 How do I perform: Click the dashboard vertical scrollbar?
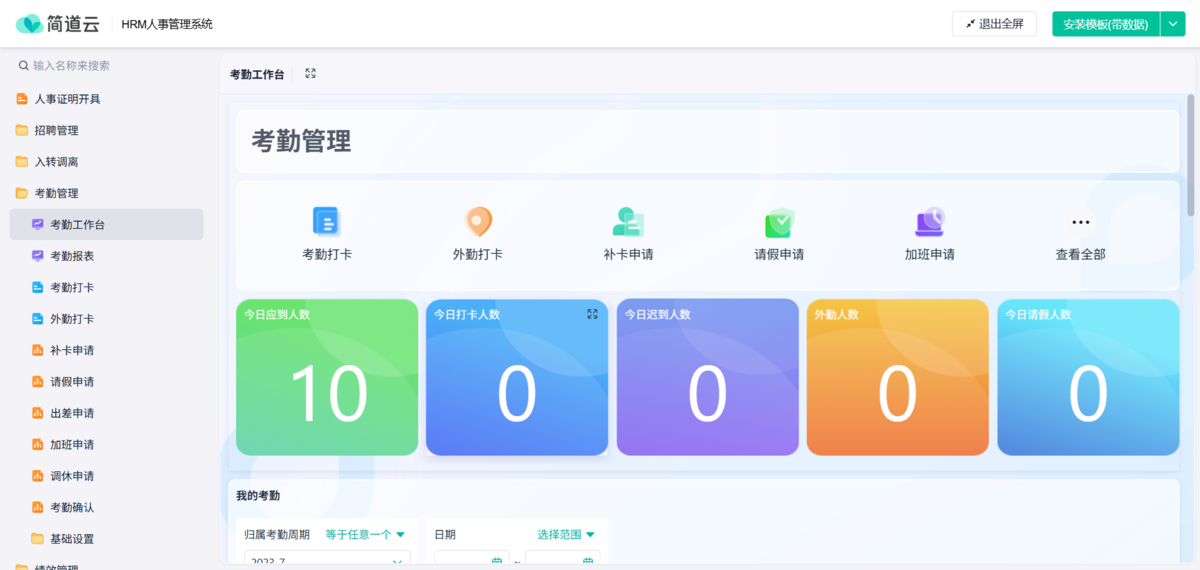(1190, 155)
